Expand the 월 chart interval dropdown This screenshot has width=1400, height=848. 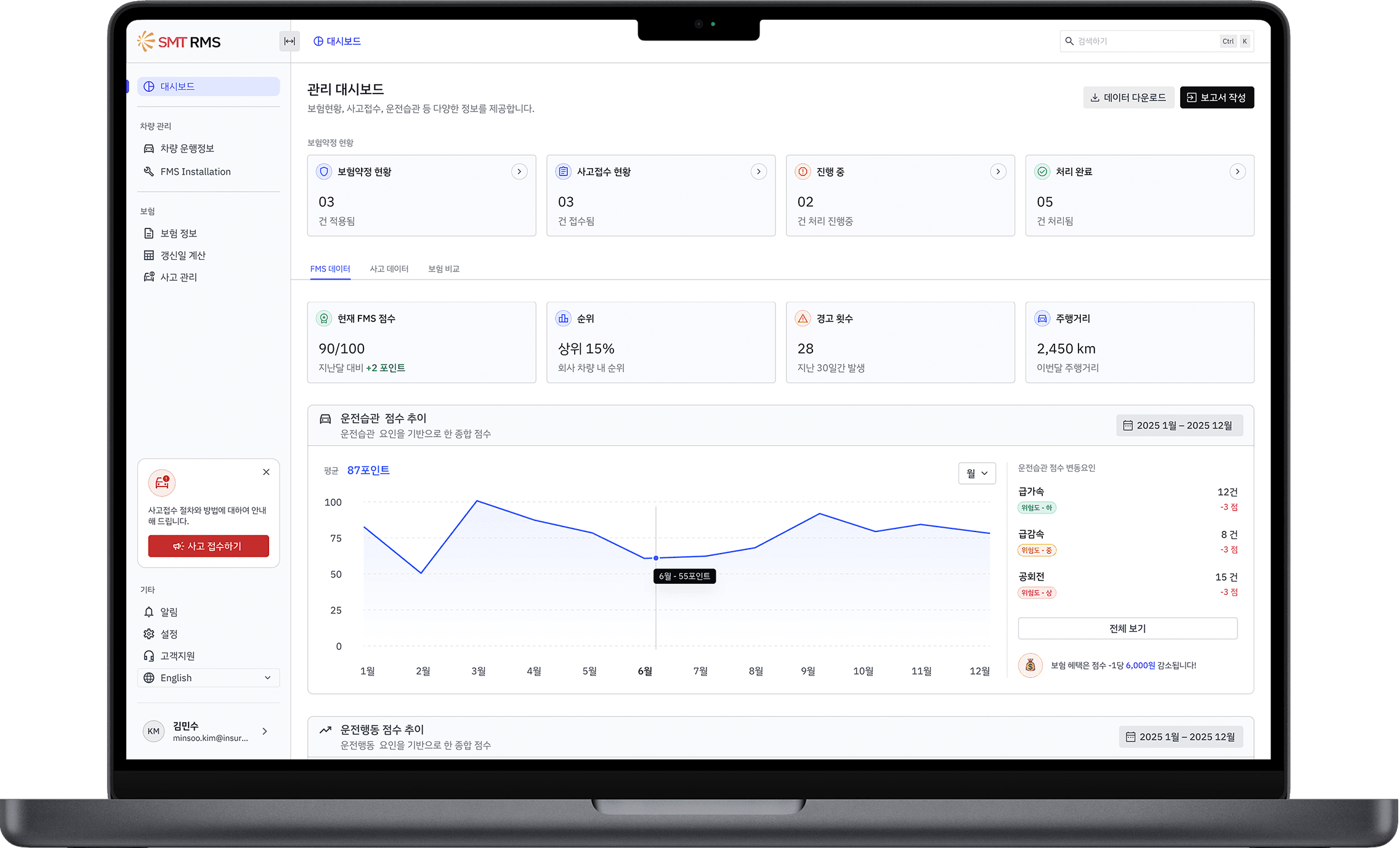977,473
